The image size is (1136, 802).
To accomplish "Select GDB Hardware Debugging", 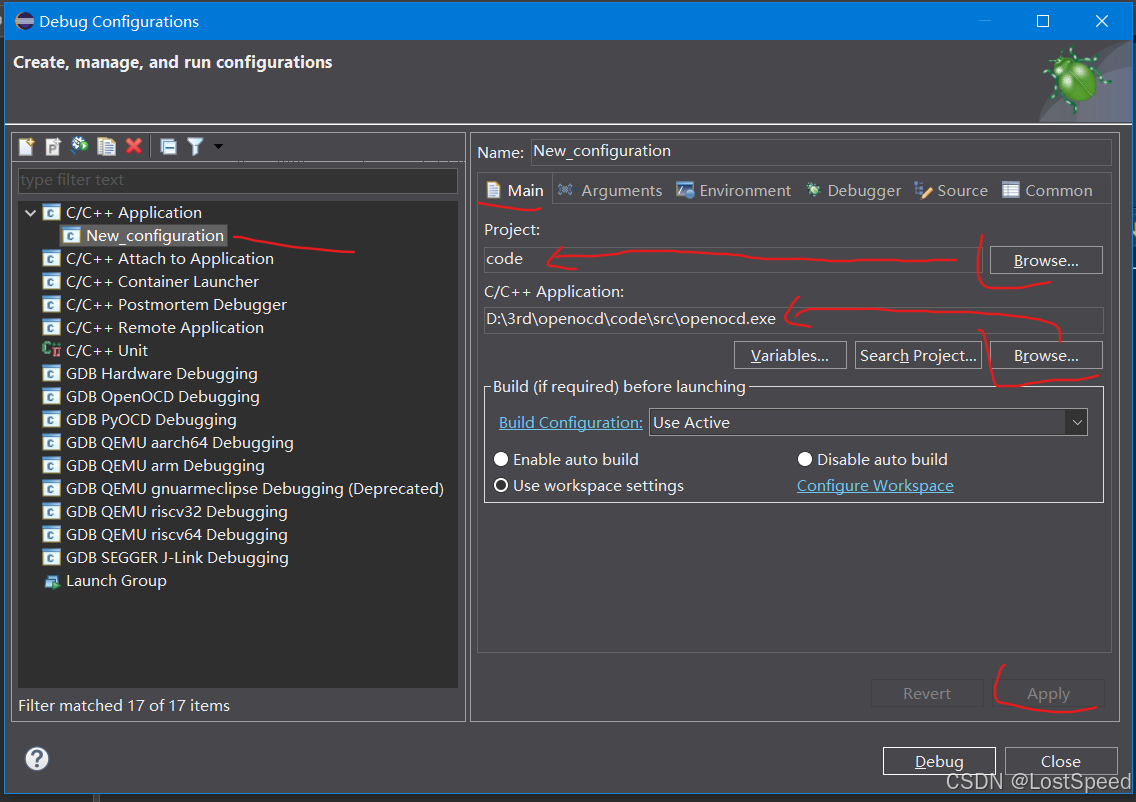I will (x=162, y=374).
